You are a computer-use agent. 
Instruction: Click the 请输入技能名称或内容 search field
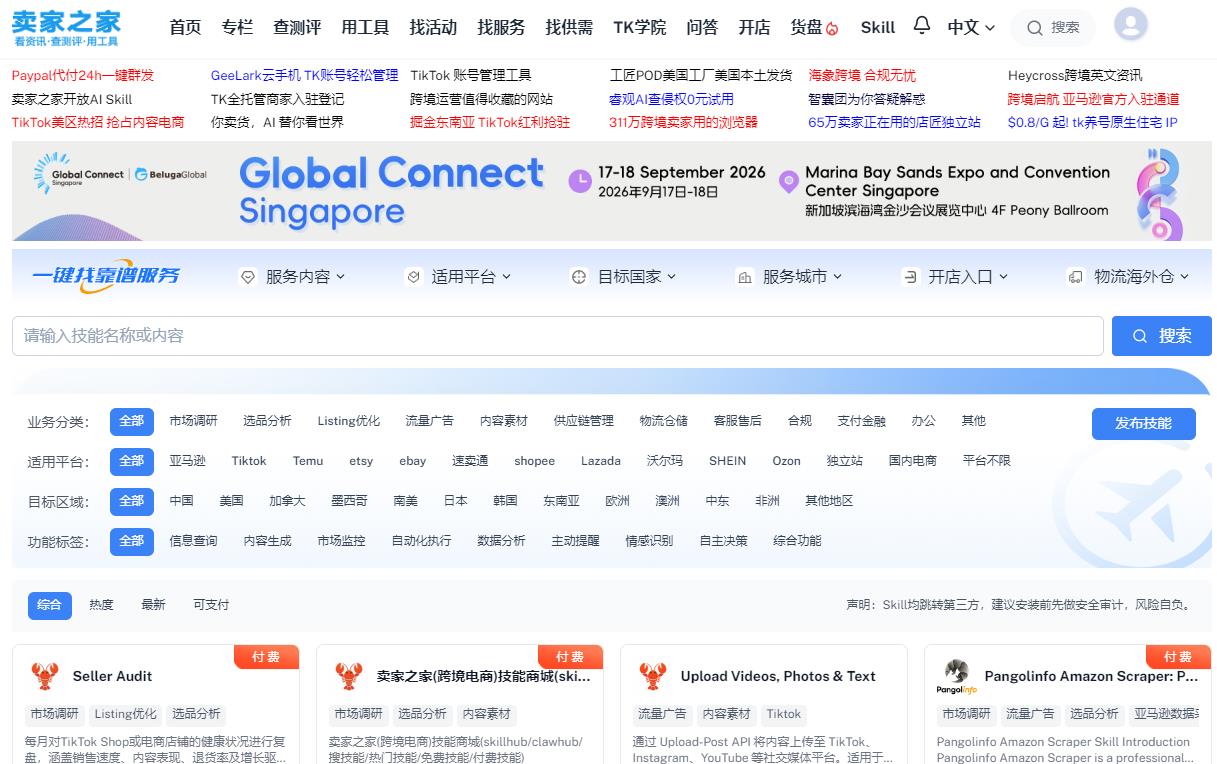557,336
